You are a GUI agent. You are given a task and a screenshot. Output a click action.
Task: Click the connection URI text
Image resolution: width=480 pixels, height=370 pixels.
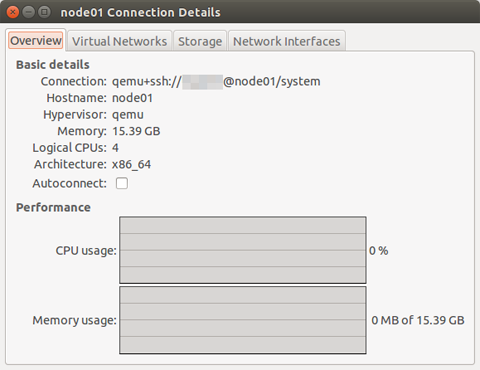(x=216, y=81)
